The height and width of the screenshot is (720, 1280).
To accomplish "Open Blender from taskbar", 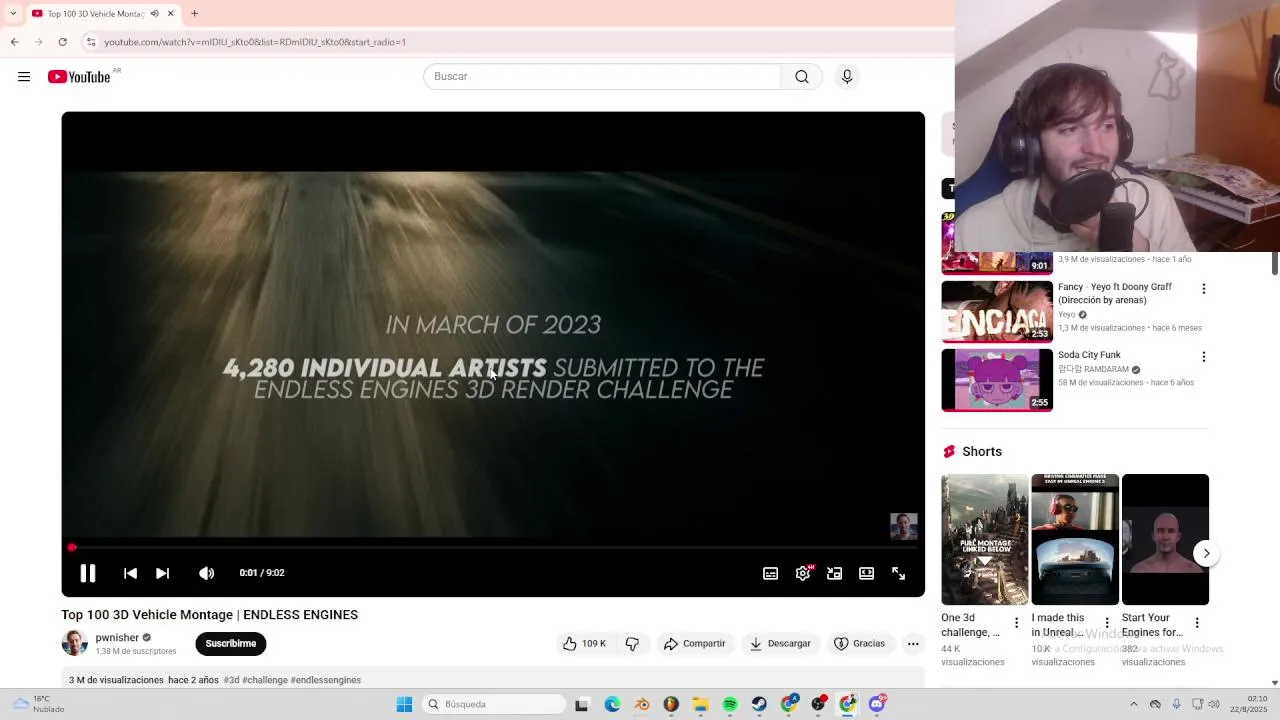I will 642,704.
